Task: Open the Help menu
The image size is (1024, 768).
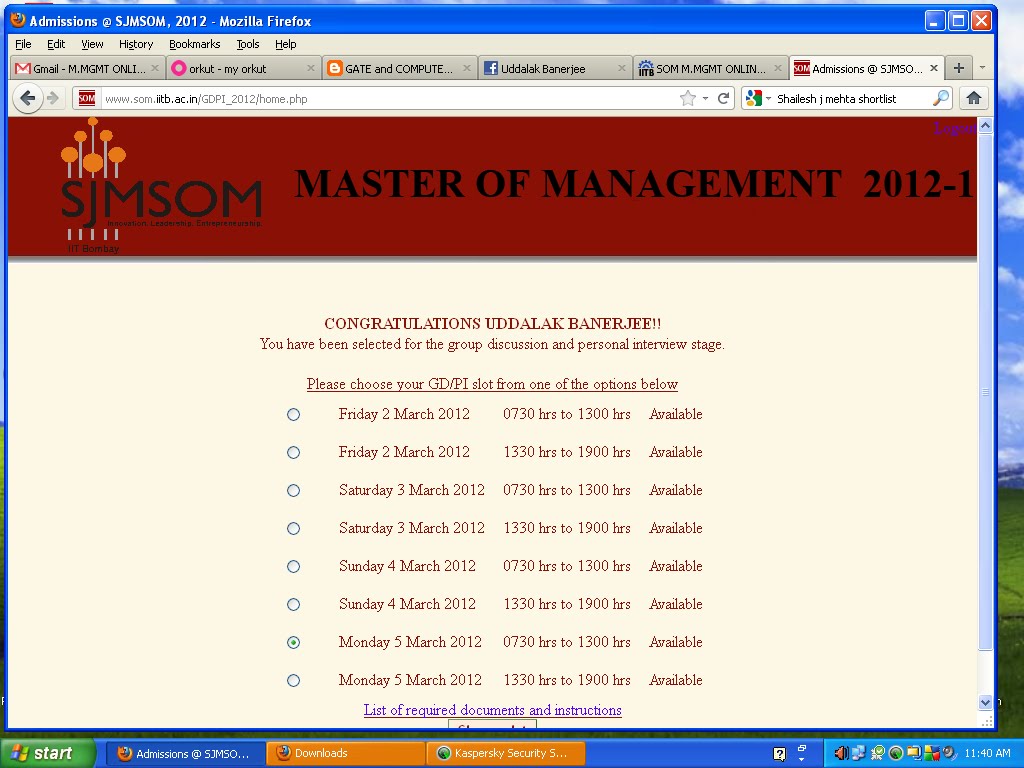Action: pos(285,44)
